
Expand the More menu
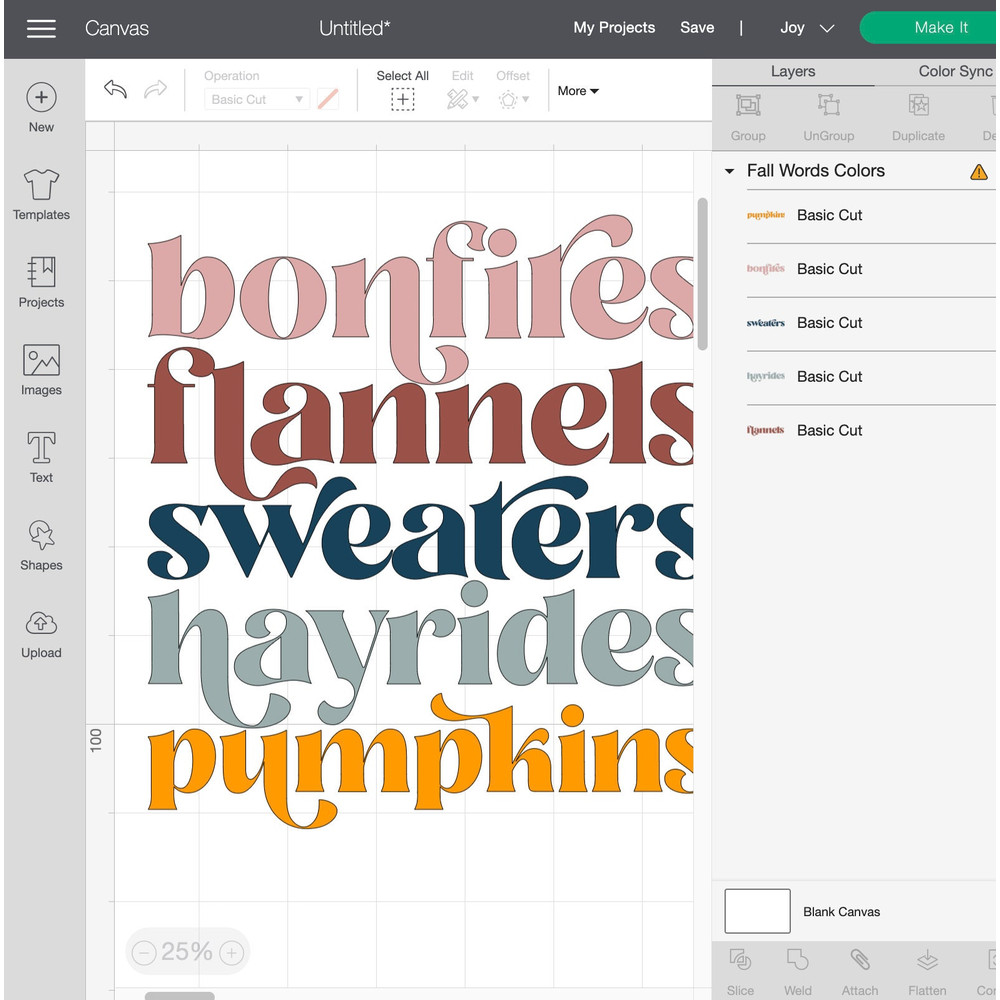[x=577, y=91]
